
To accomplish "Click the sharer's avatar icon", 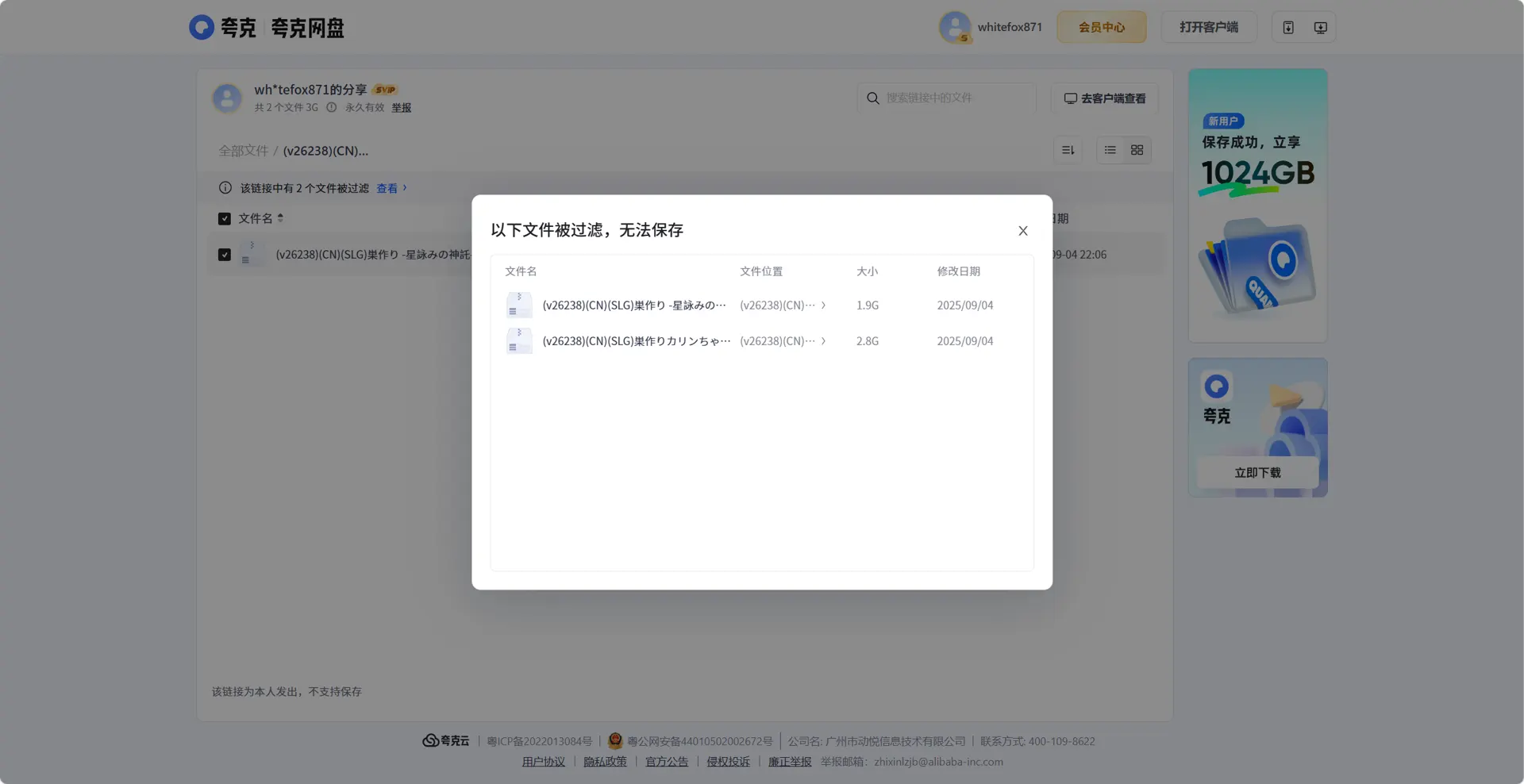I will pos(227,98).
